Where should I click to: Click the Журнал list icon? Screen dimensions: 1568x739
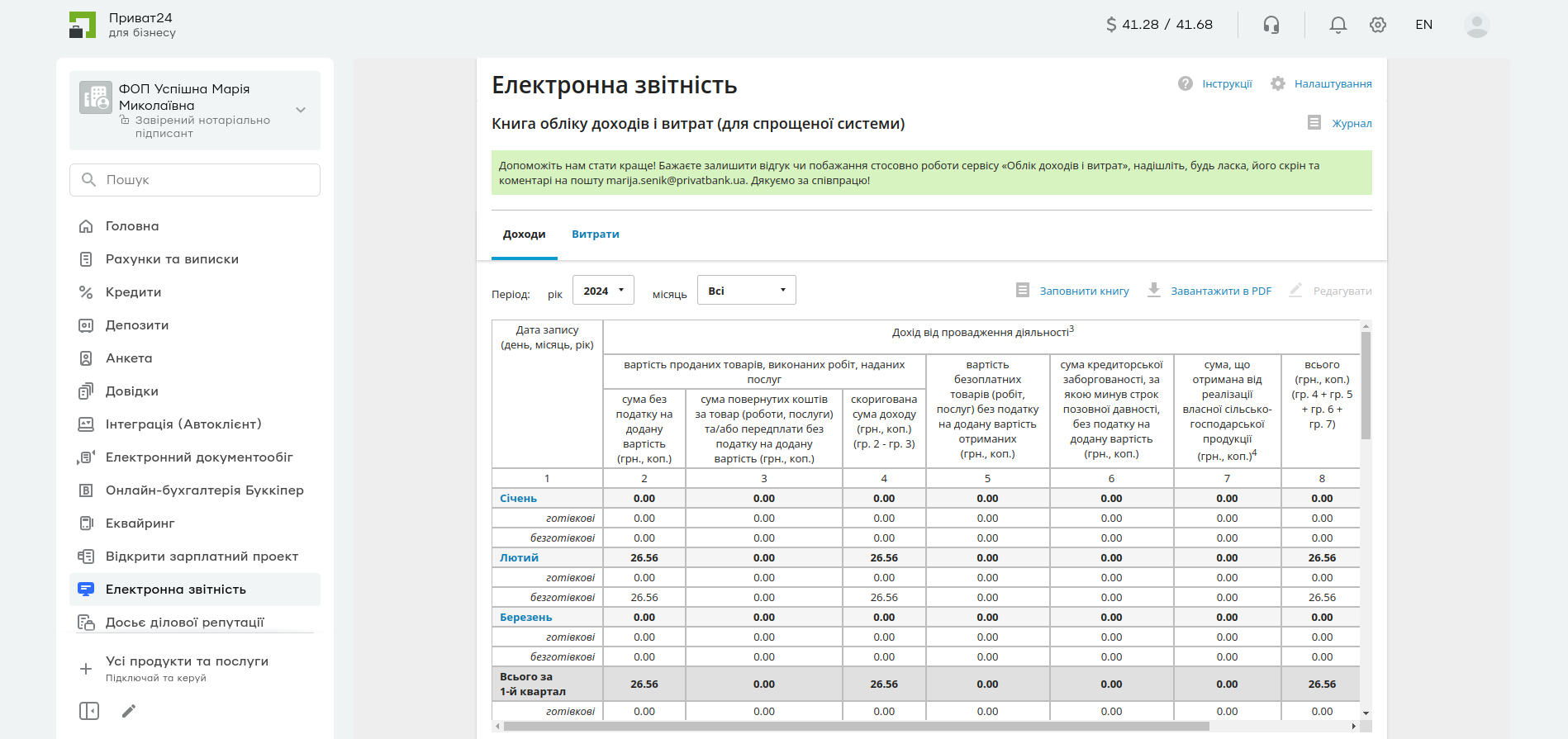click(x=1314, y=123)
